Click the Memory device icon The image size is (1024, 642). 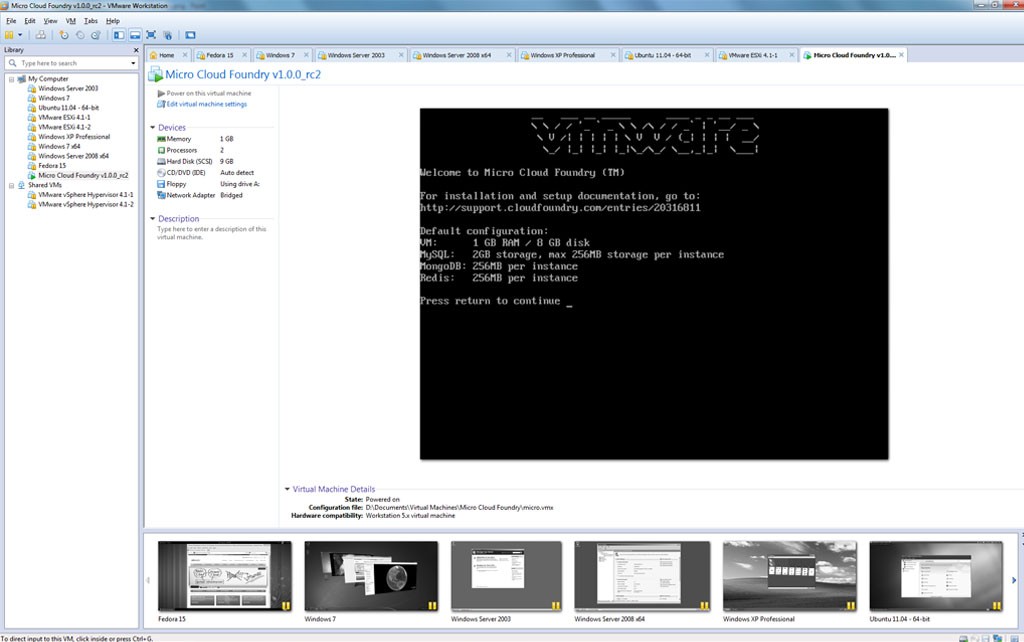161,139
